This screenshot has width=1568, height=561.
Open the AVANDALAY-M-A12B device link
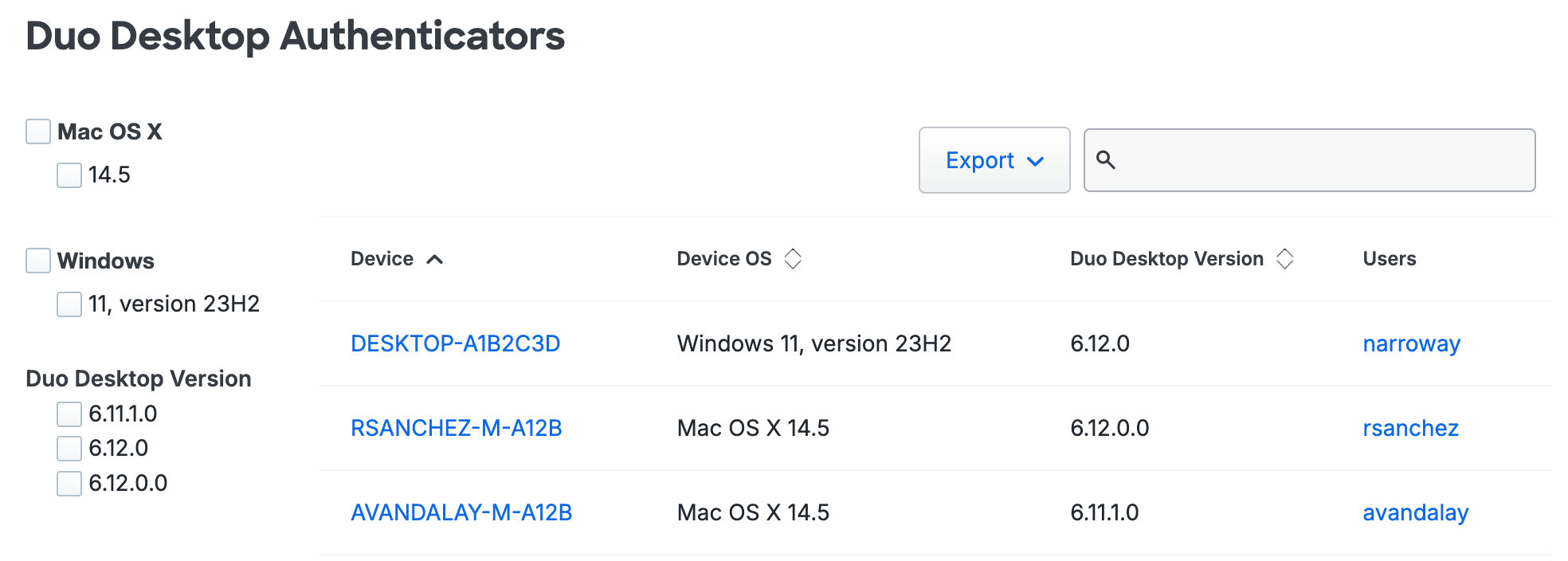click(461, 512)
